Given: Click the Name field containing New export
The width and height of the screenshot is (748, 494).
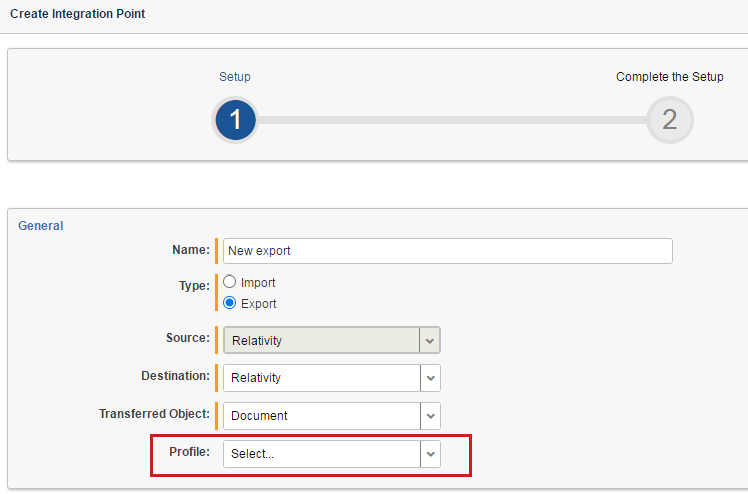Looking at the screenshot, I should pyautogui.click(x=447, y=251).
